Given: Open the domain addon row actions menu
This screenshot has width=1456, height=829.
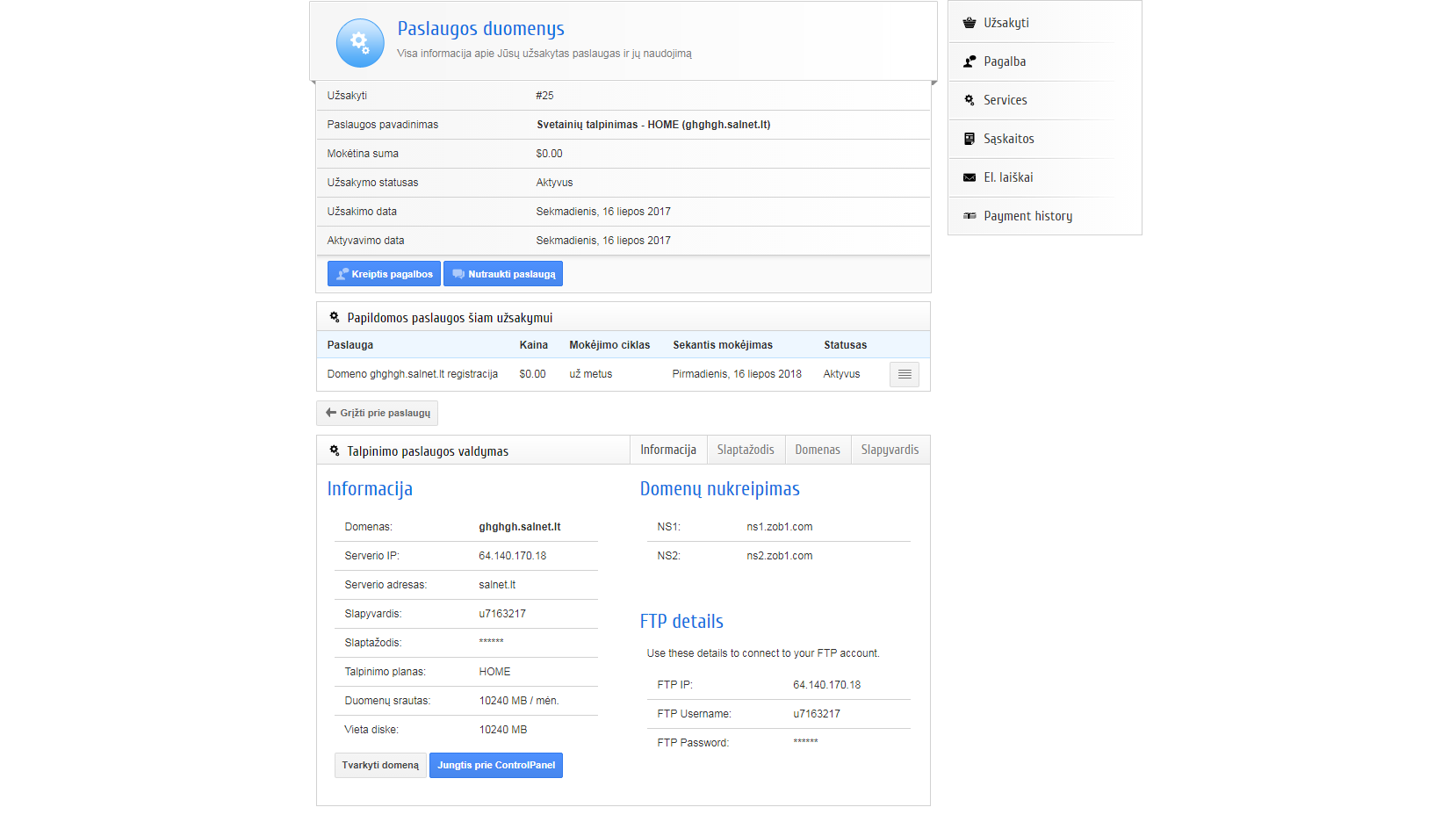Looking at the screenshot, I should [x=905, y=374].
